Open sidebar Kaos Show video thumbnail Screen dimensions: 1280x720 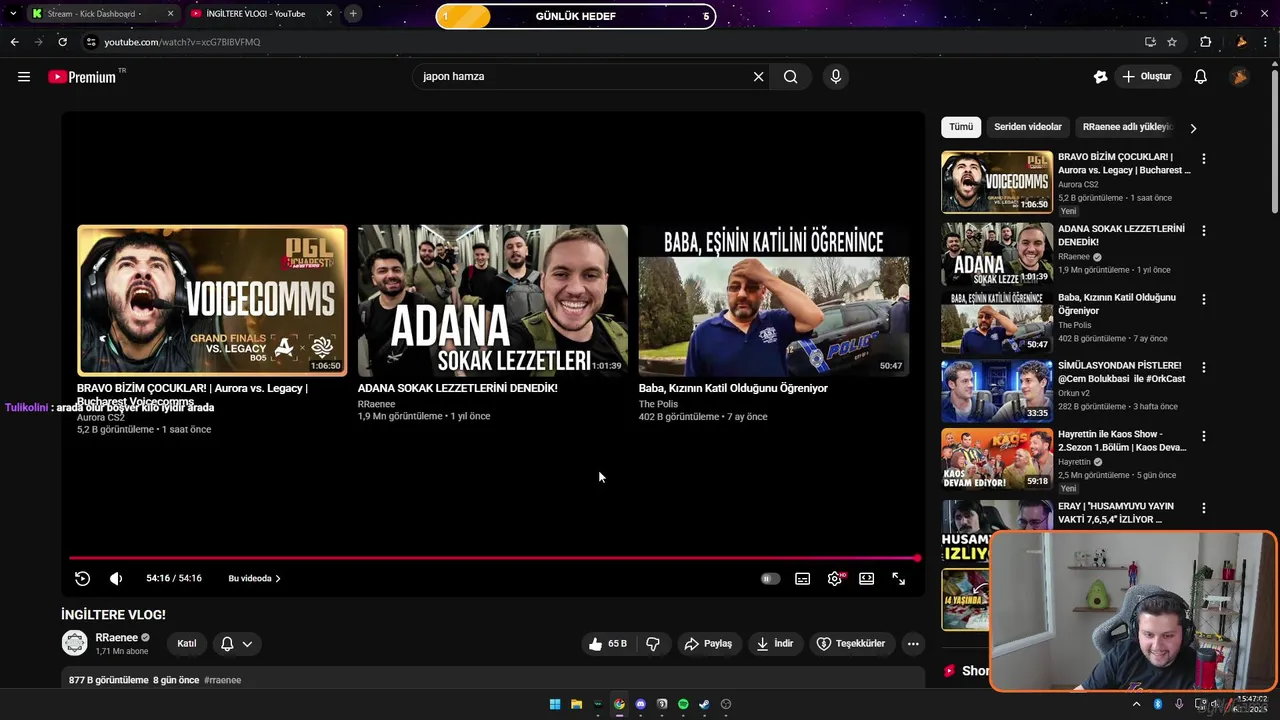[x=997, y=459]
